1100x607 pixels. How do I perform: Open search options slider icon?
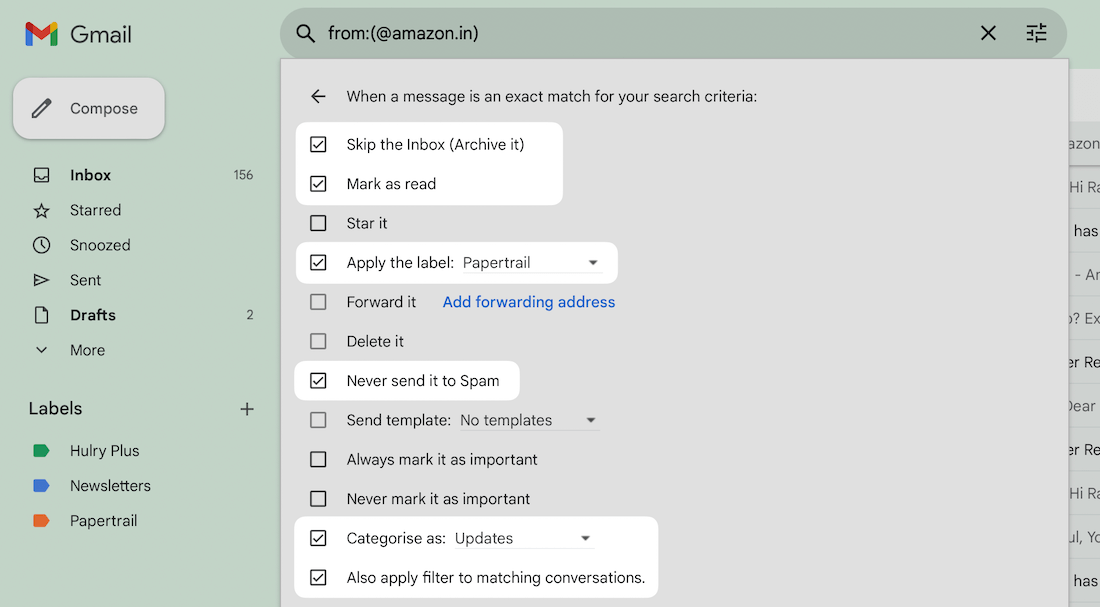coord(1036,34)
